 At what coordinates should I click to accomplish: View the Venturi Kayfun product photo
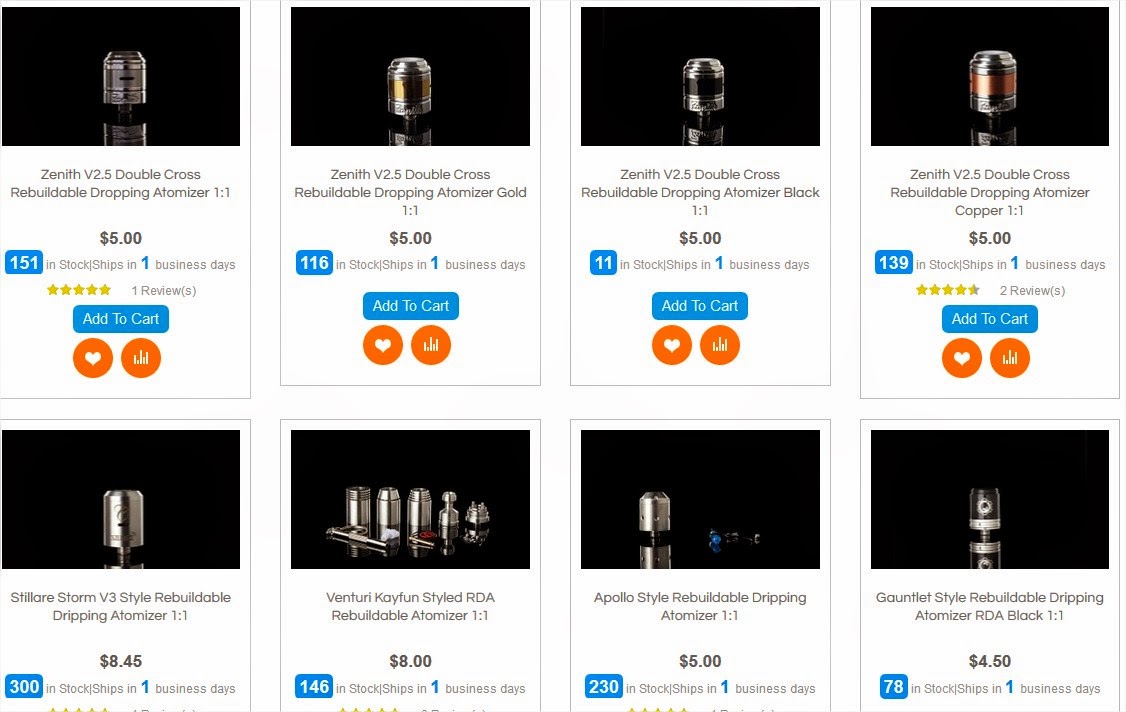pos(410,499)
